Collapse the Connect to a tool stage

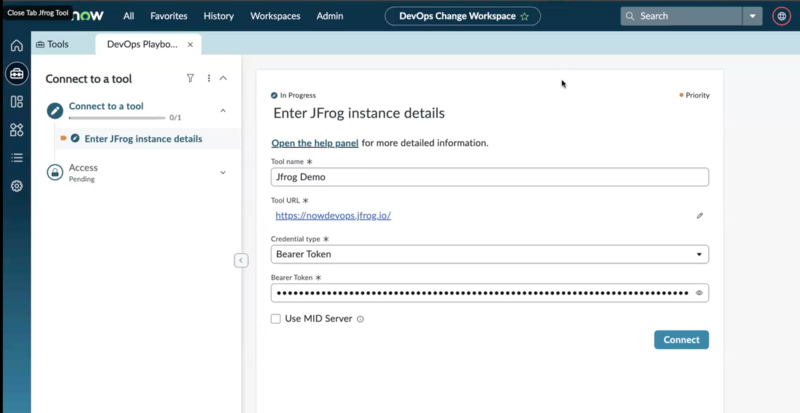[223, 110]
